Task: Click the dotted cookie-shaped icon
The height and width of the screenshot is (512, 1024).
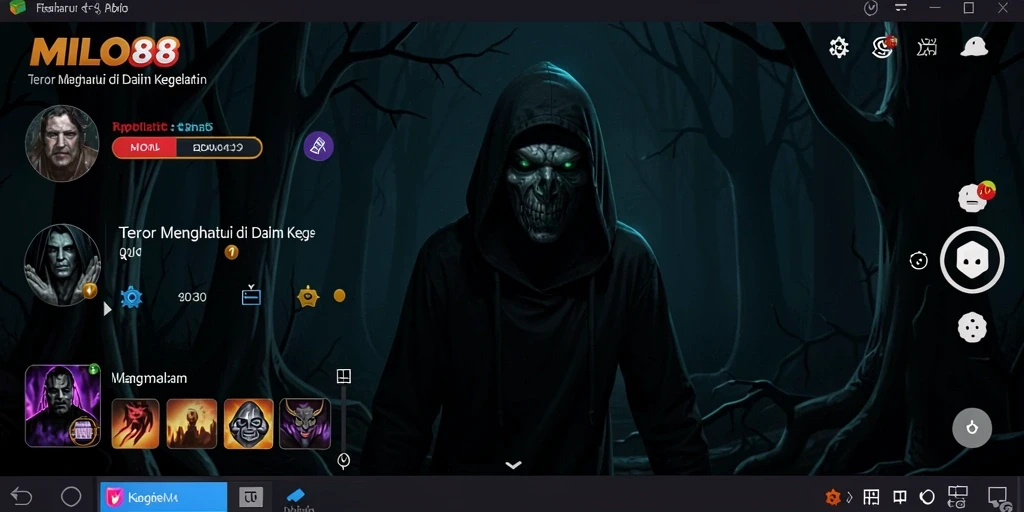Action: (x=972, y=327)
